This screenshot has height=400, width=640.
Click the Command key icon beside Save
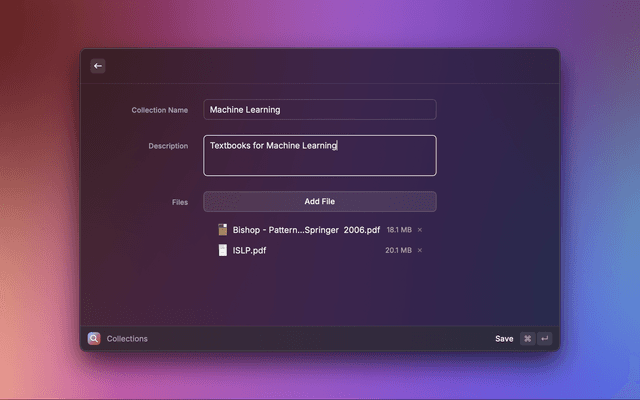click(527, 339)
